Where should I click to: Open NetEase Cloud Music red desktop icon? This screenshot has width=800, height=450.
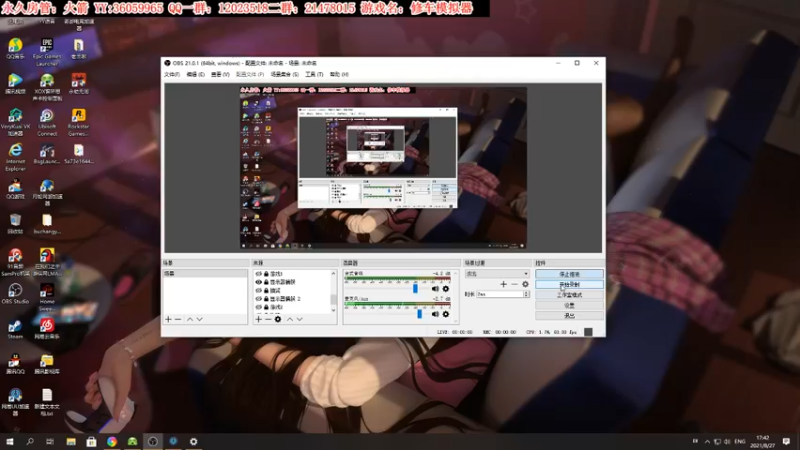47,329
